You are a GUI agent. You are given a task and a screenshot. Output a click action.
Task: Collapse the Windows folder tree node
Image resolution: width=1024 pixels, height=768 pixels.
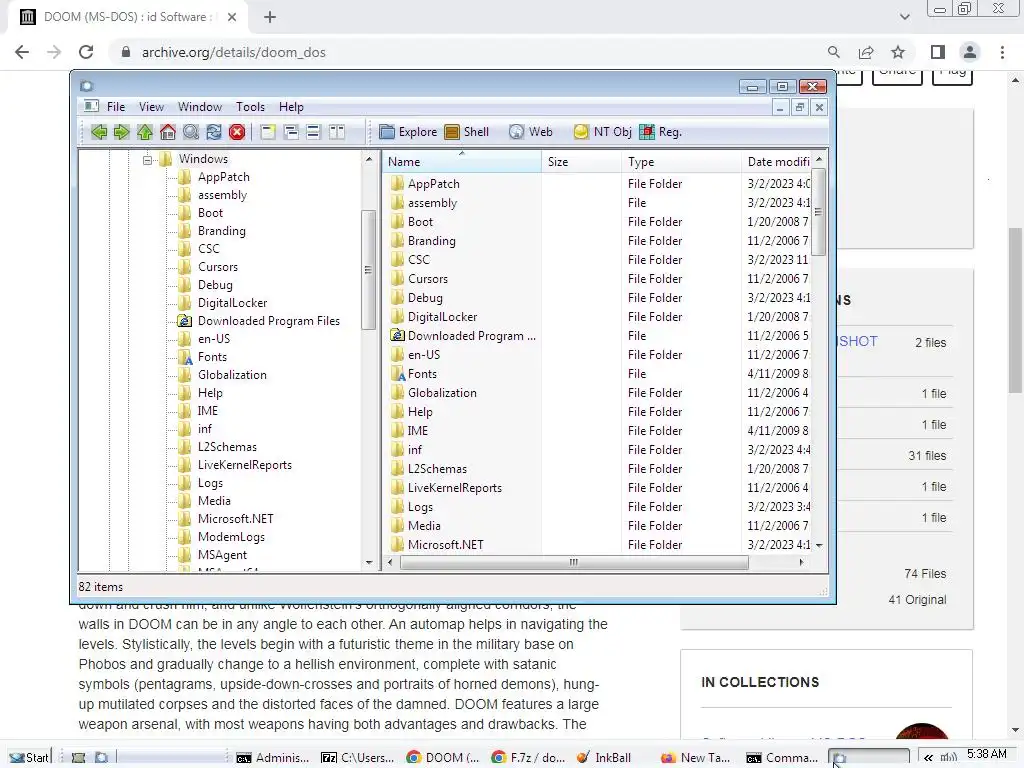148,159
